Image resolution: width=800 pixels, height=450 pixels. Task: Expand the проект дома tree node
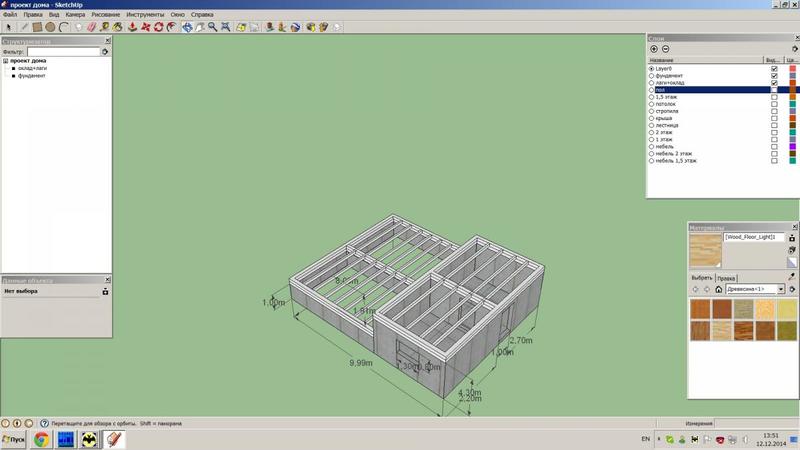coord(5,61)
